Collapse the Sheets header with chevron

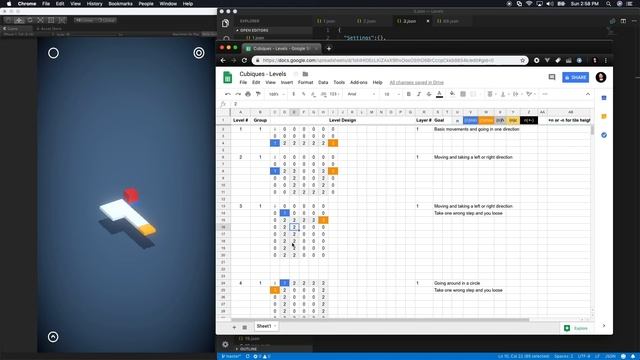588,94
